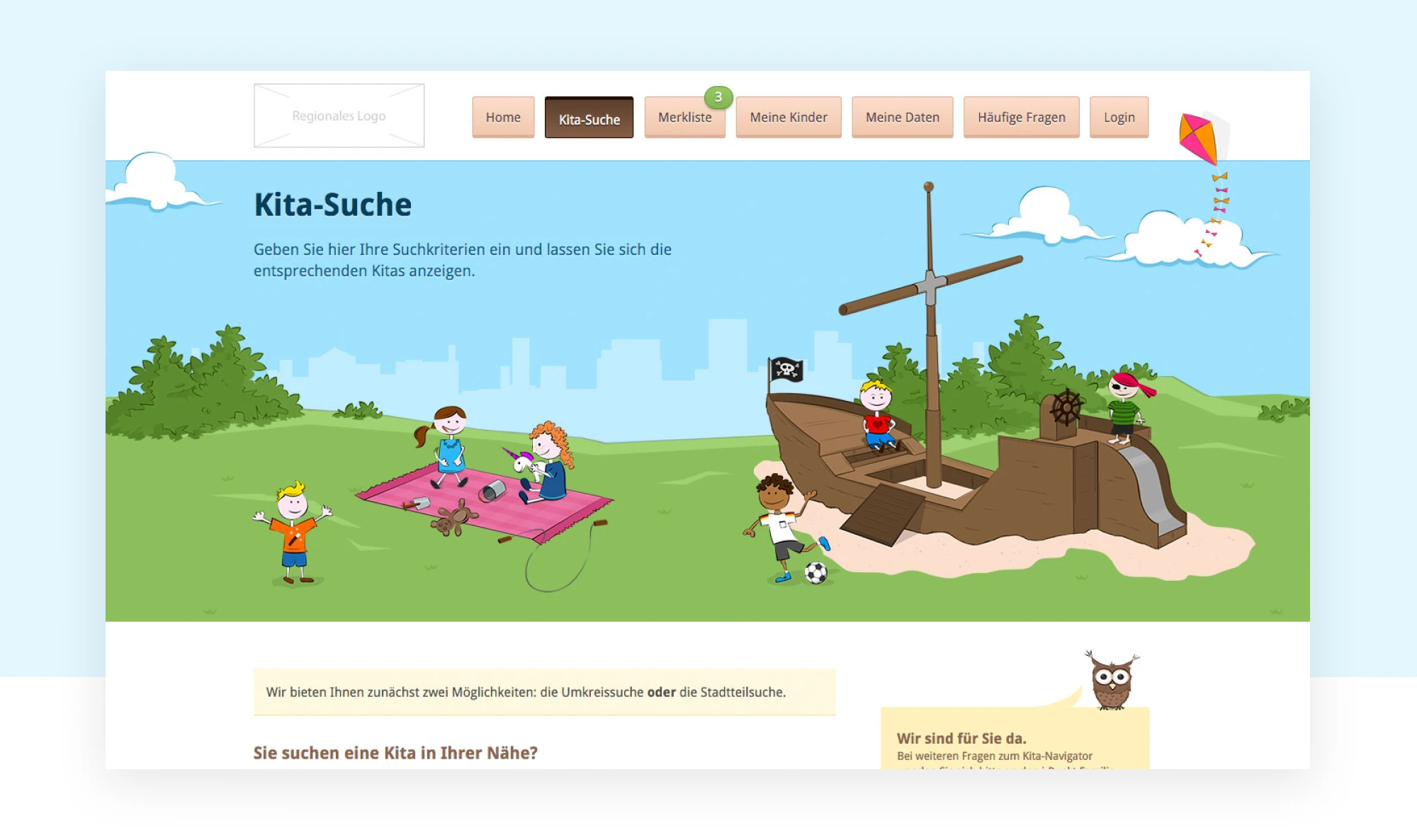1417x840 pixels.
Task: Click the green Merkliste counter badge
Action: pyautogui.click(x=718, y=97)
